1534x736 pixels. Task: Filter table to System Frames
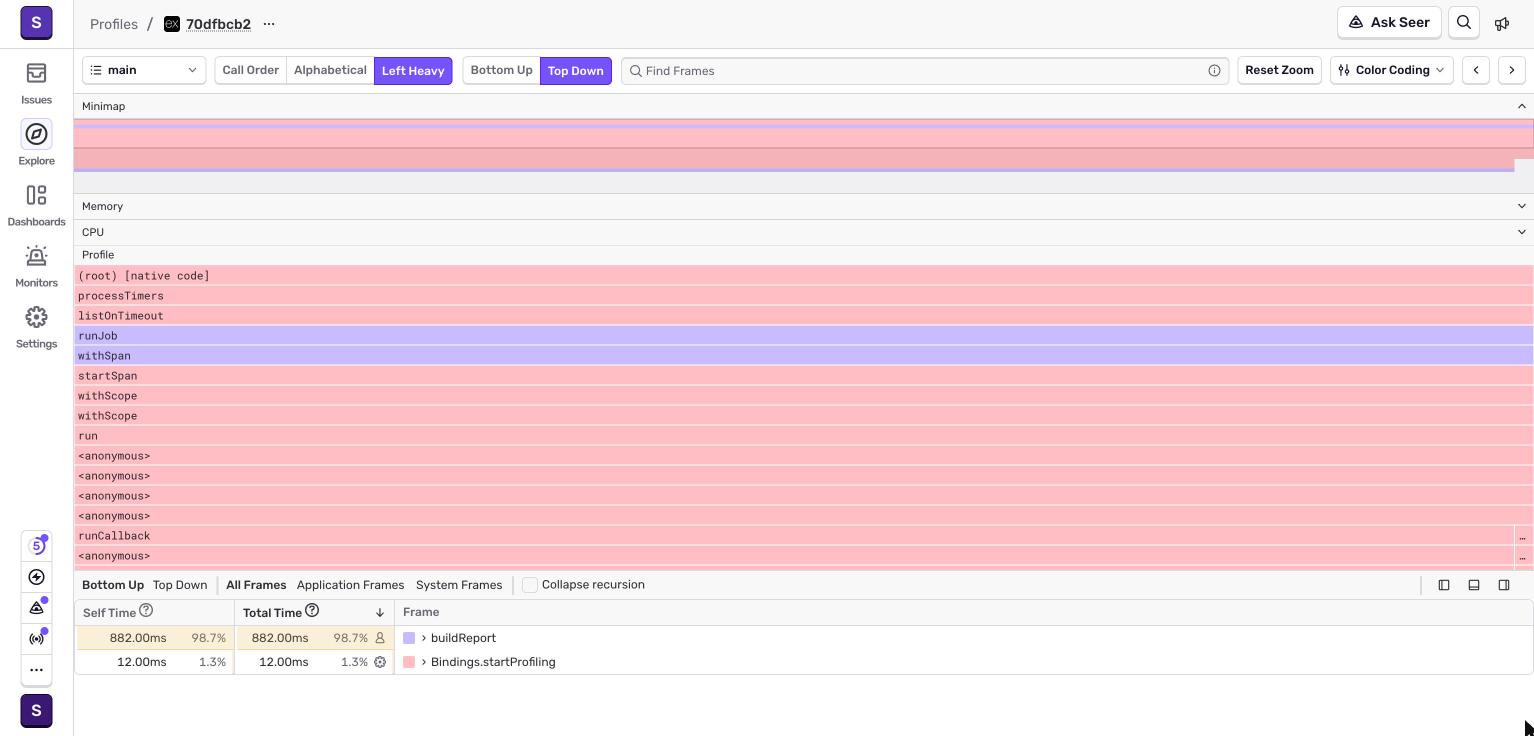[459, 585]
